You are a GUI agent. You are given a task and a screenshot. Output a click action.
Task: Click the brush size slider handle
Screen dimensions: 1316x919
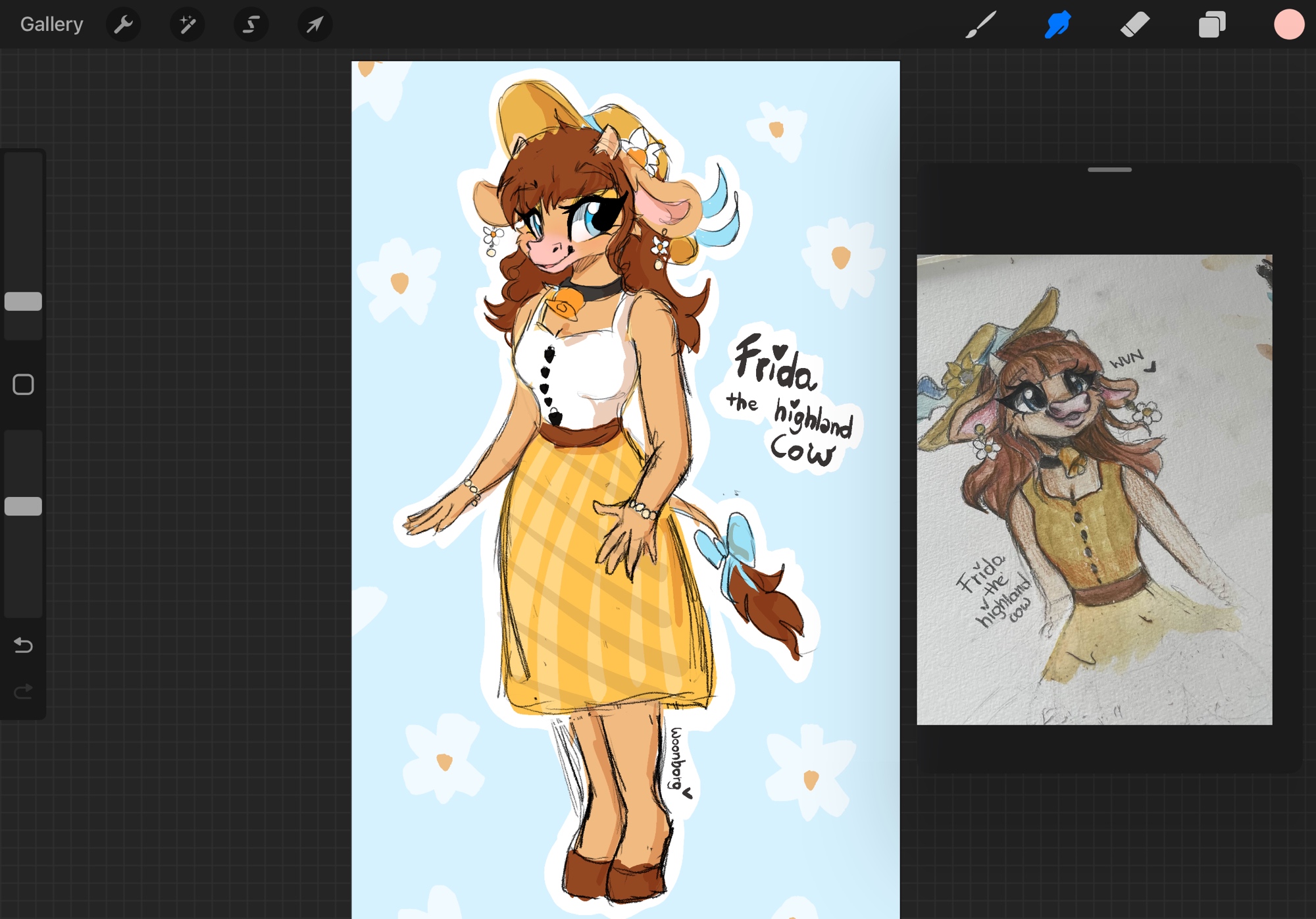pos(23,302)
